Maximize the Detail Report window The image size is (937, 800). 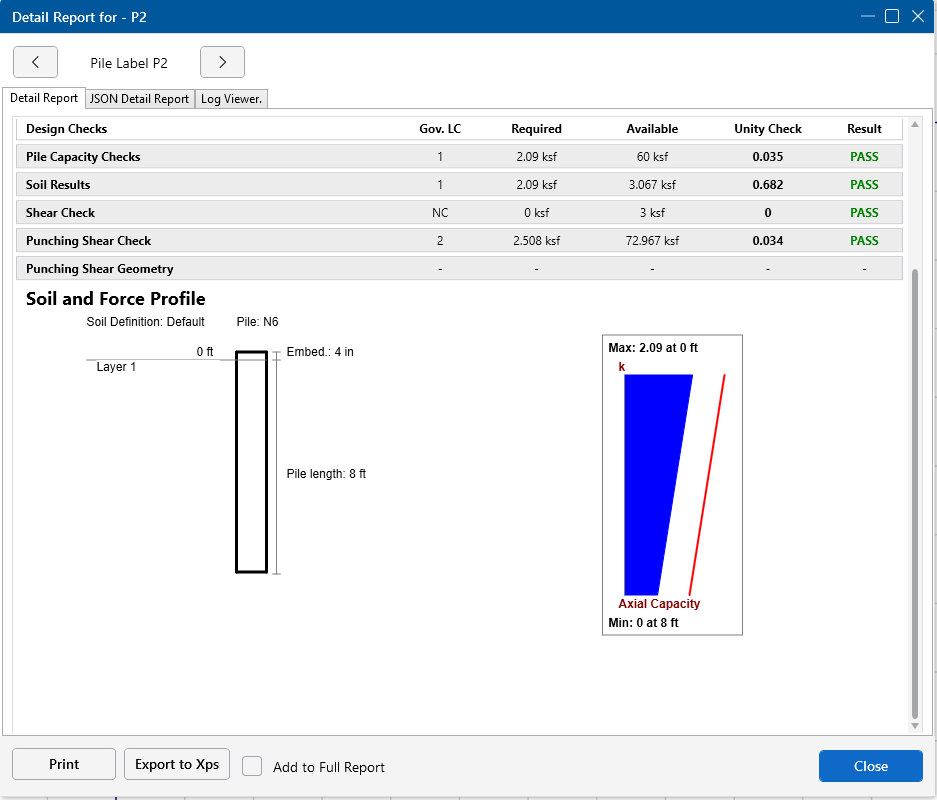(892, 16)
